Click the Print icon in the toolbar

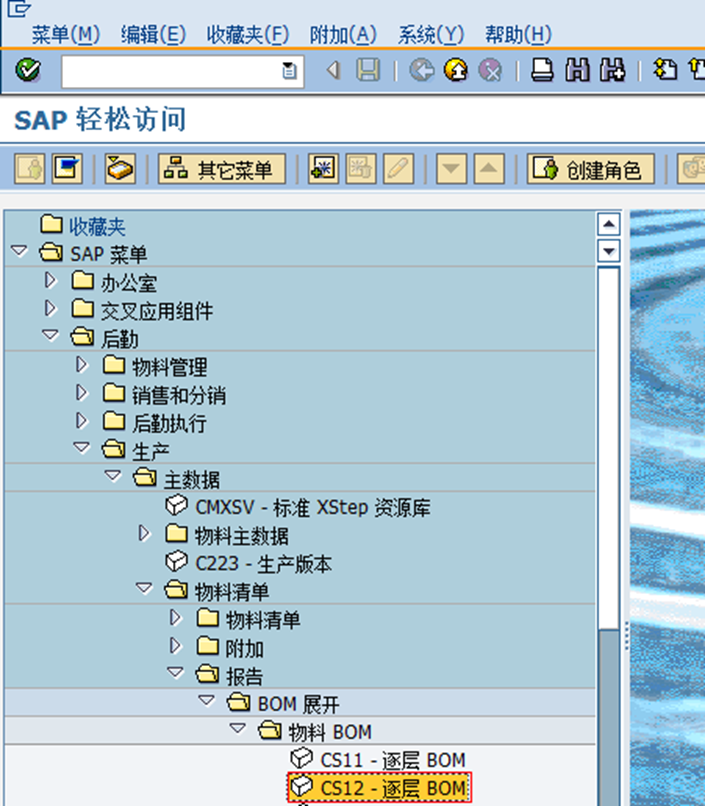542,70
